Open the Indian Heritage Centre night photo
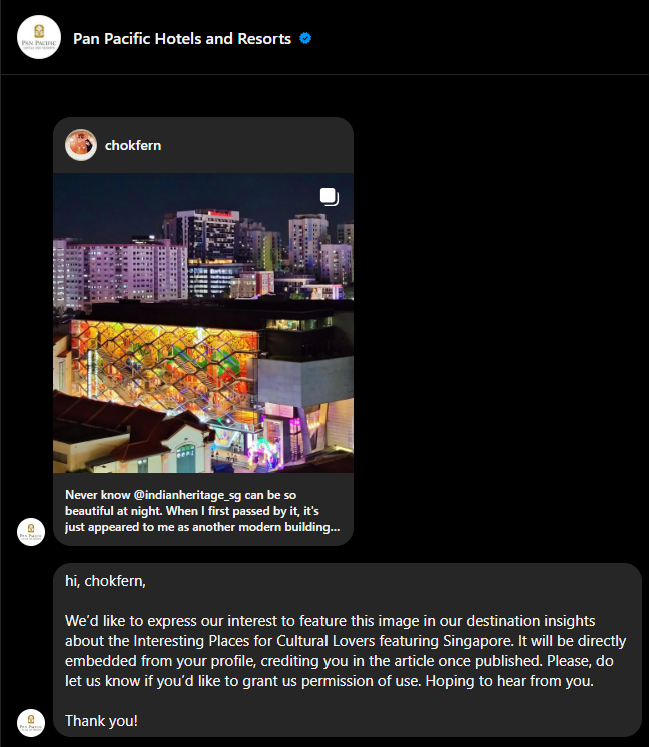 click(203, 323)
